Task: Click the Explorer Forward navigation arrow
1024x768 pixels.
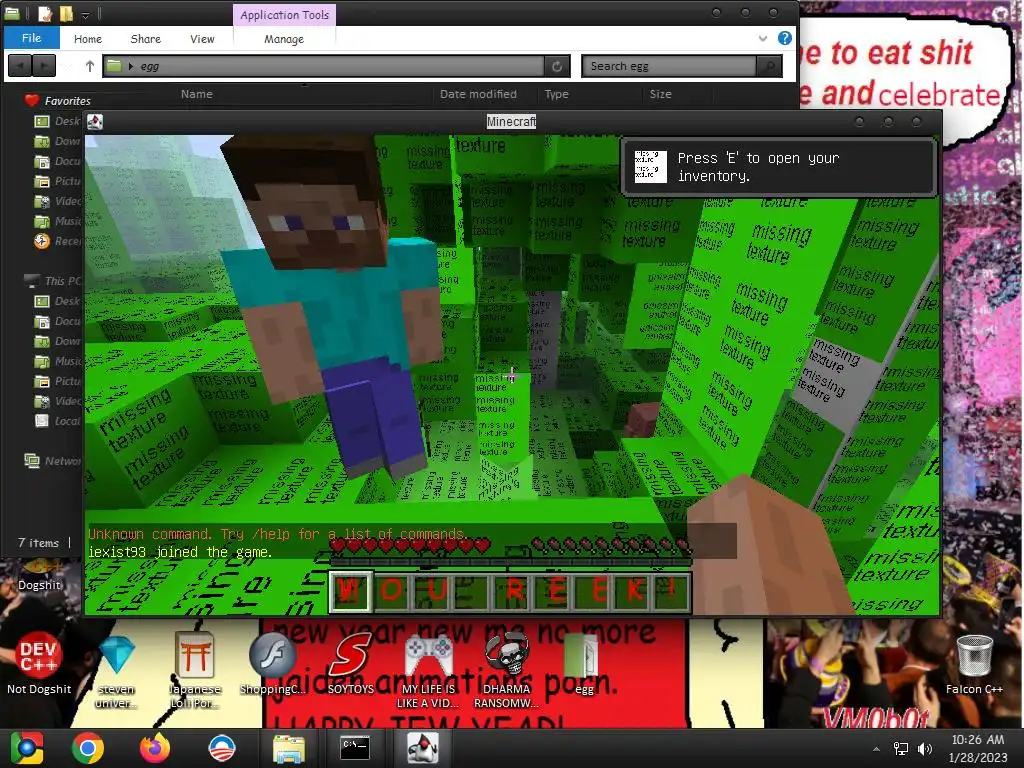Action: [x=44, y=66]
